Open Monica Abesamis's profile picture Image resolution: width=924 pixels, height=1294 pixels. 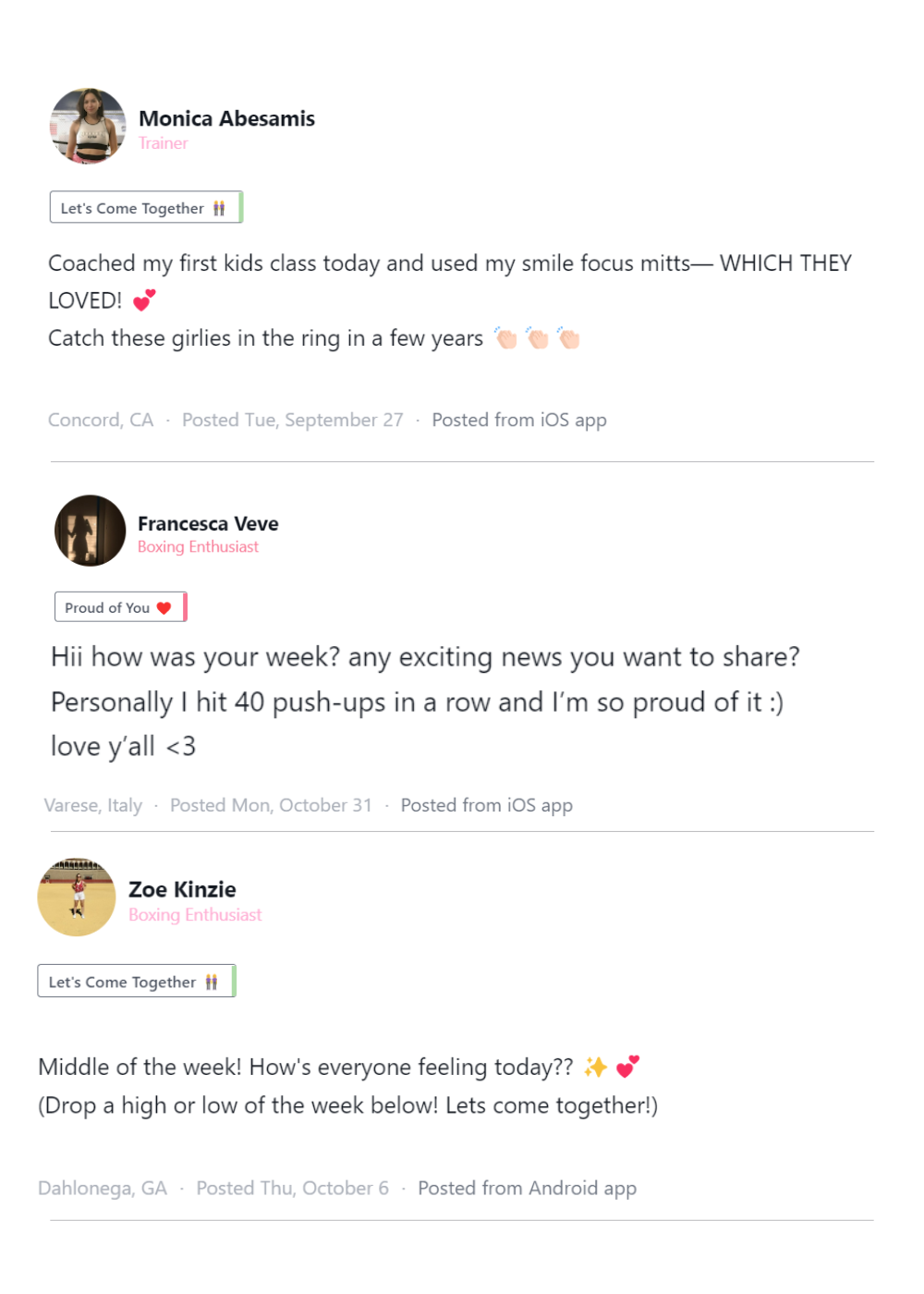point(88,127)
